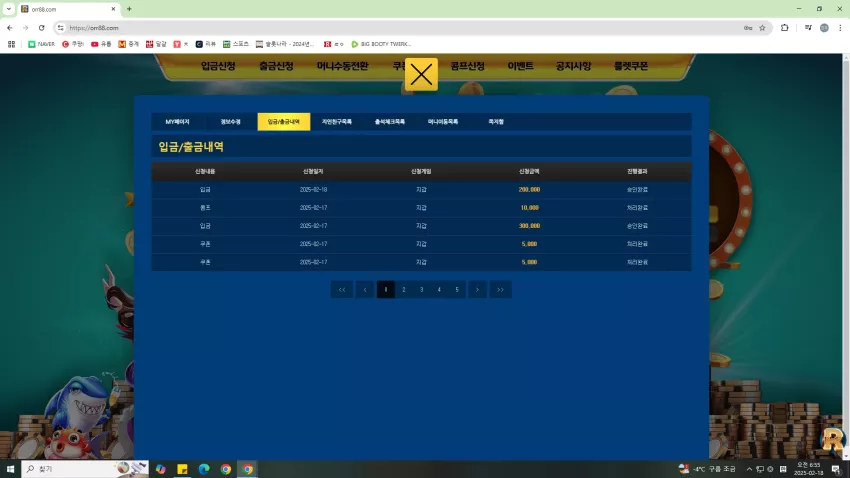Viewport: 850px width, 478px height.
Task: Open the first Chrome taskbar icon
Action: [x=226, y=469]
